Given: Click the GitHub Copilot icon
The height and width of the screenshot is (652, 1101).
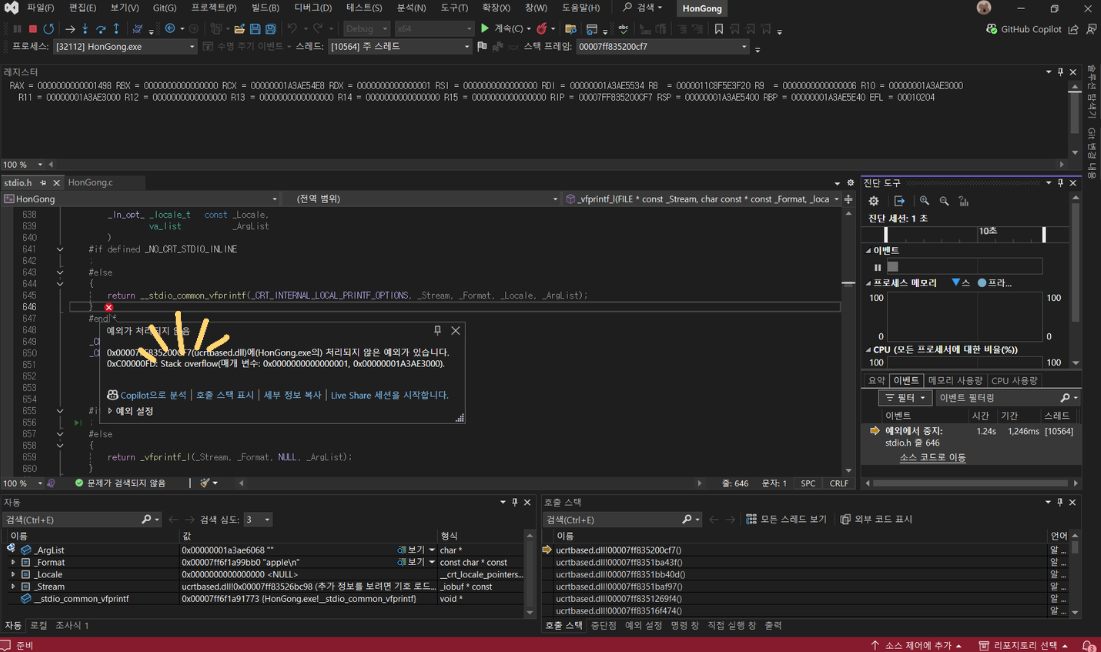Looking at the screenshot, I should point(991,29).
